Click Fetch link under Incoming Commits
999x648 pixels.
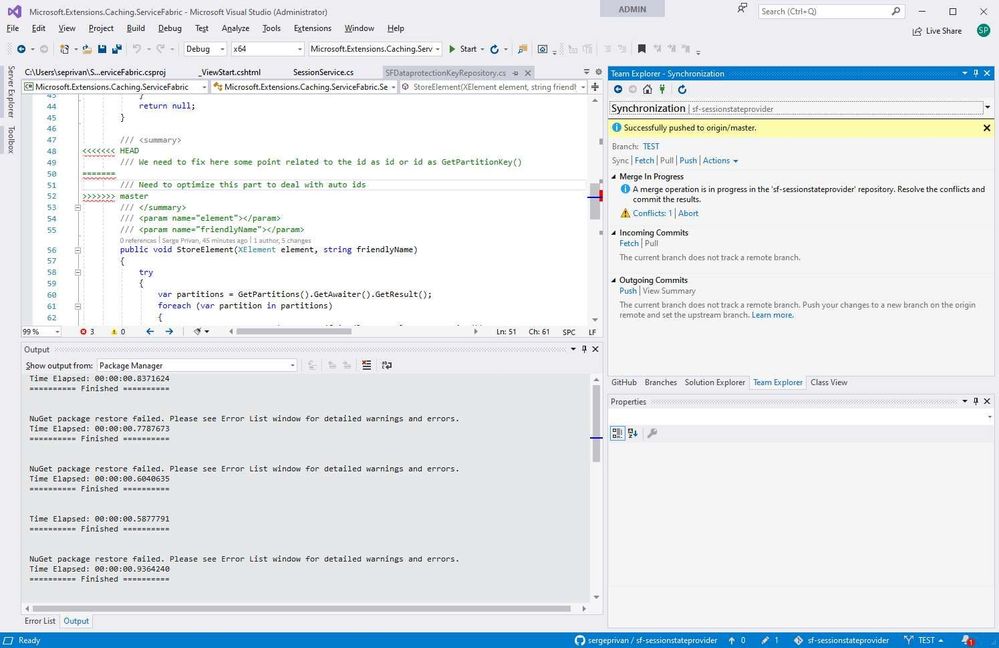coord(628,243)
